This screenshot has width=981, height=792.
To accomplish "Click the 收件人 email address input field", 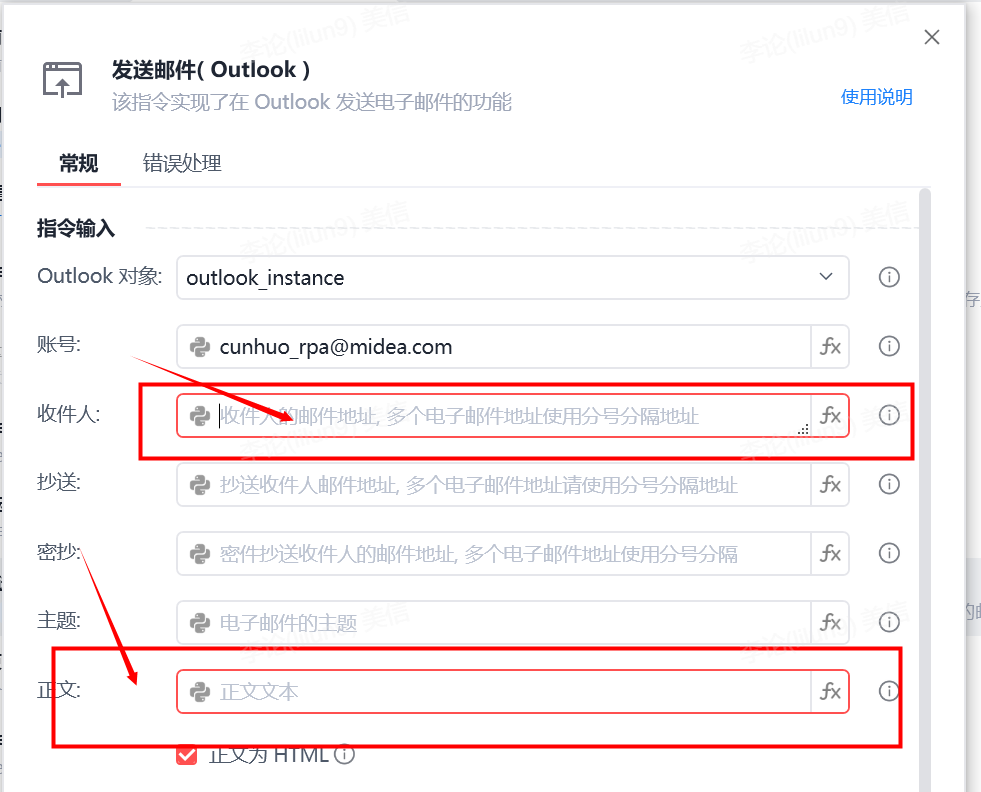I will (494, 415).
